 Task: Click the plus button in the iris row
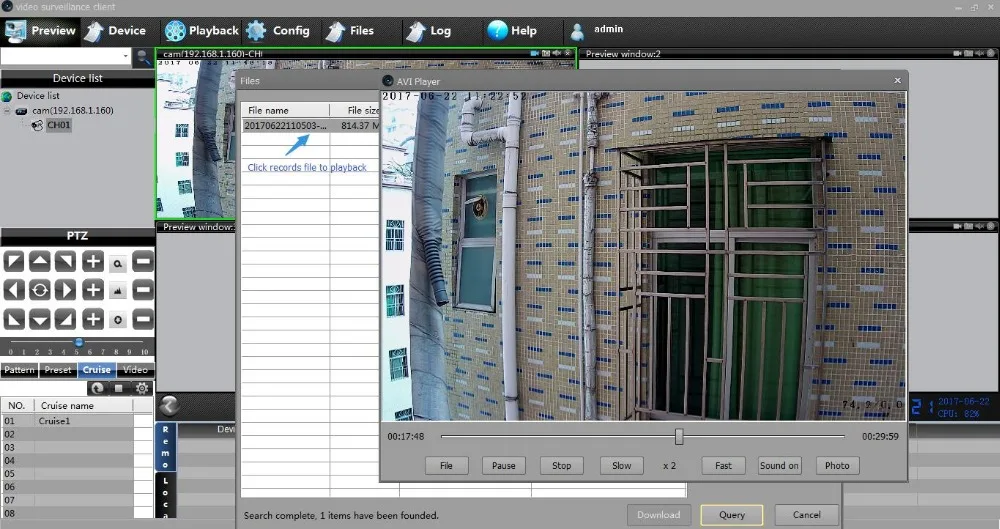92,319
